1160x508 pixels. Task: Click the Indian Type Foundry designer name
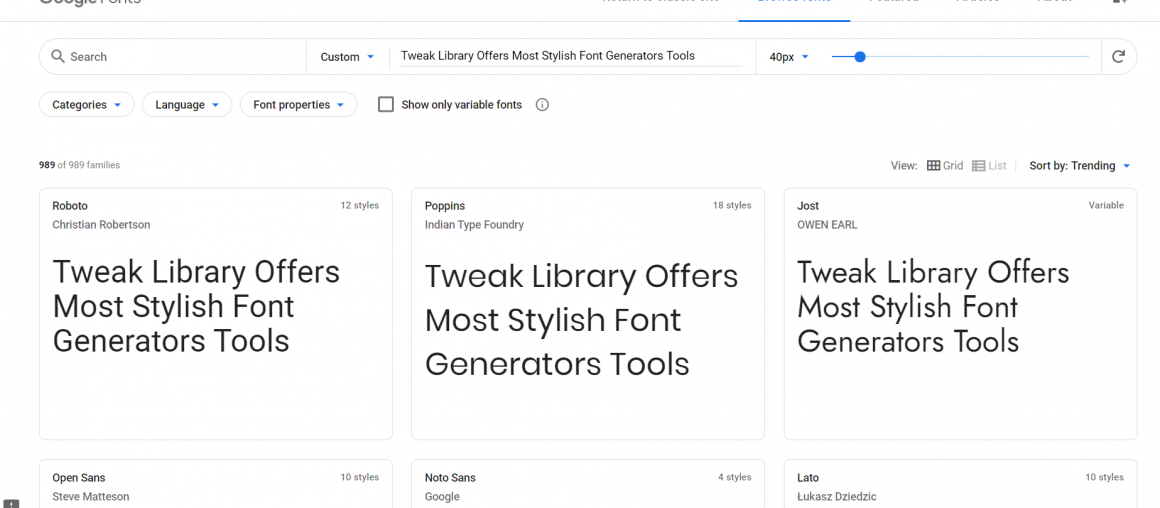[x=474, y=225]
